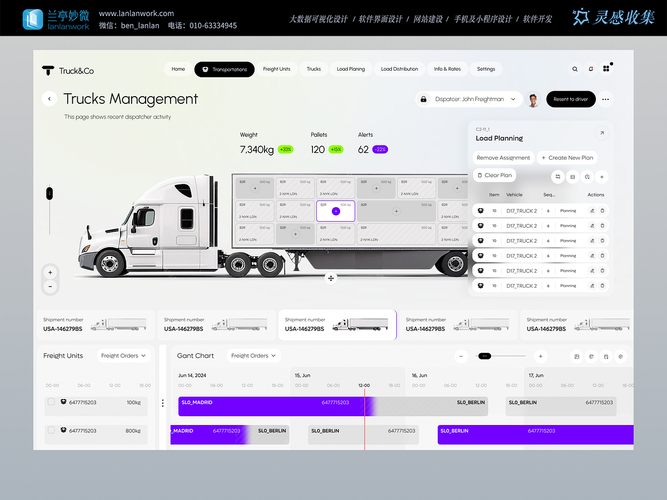The image size is (667, 500).
Task: Select the highlighted shipment USA-146279BS thumbnail
Action: click(337, 325)
